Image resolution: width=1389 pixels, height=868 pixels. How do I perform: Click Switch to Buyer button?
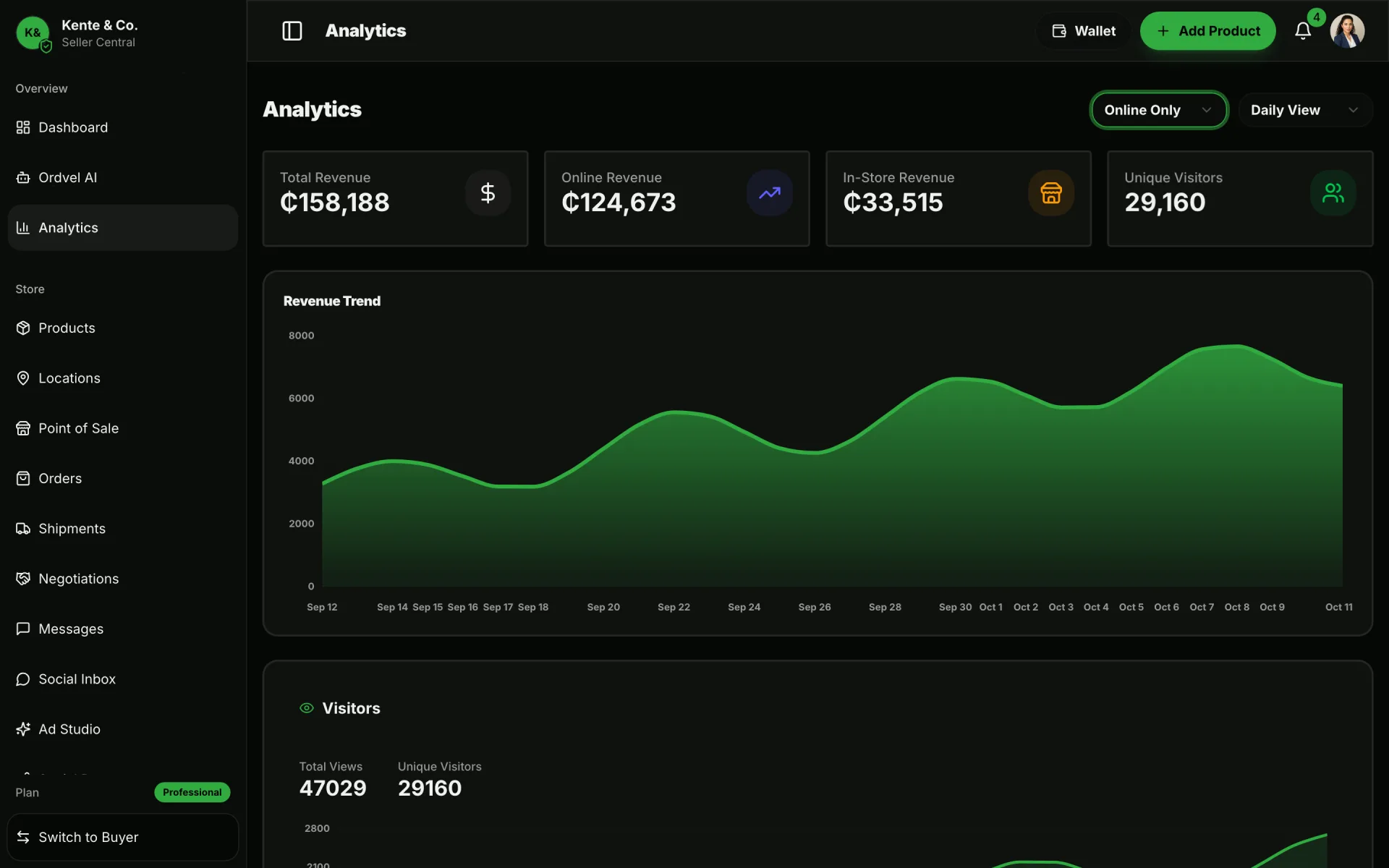123,837
